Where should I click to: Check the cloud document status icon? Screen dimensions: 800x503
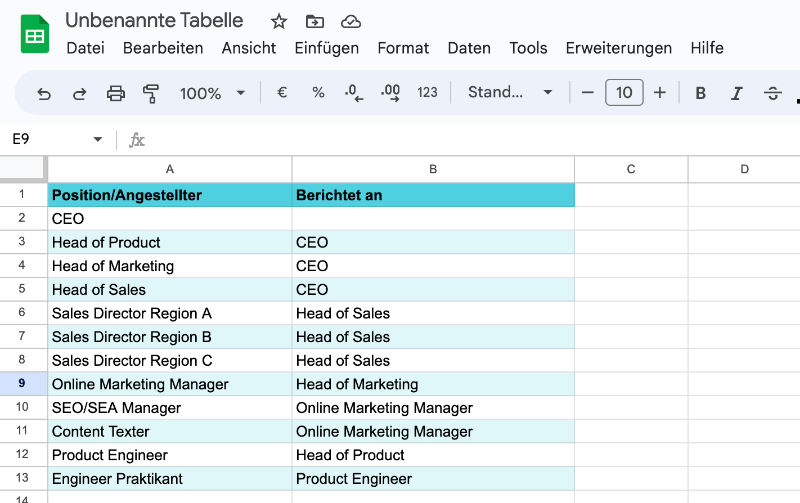tap(350, 21)
